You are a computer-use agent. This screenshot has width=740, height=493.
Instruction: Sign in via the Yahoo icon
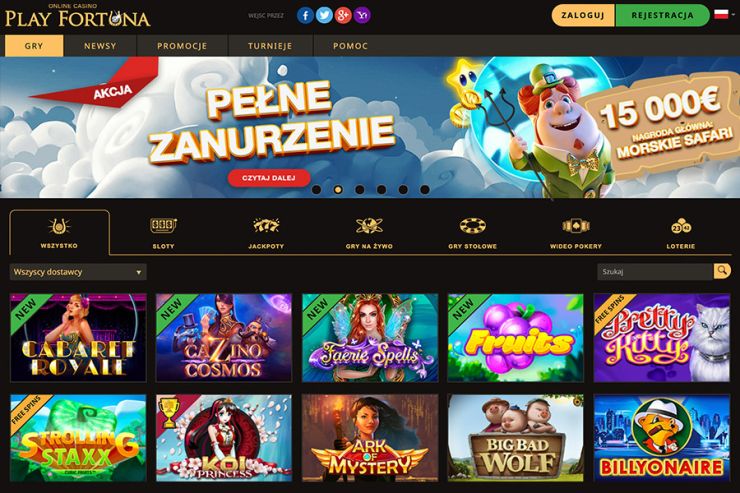pos(362,16)
